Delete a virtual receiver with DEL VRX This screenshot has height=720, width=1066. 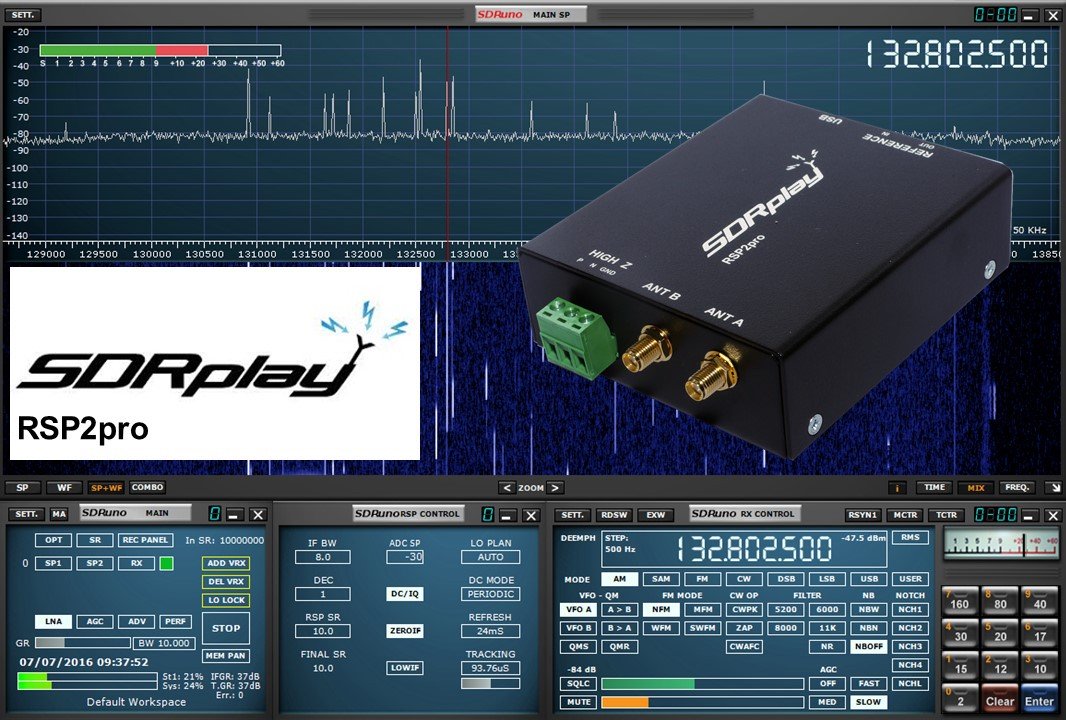[226, 581]
